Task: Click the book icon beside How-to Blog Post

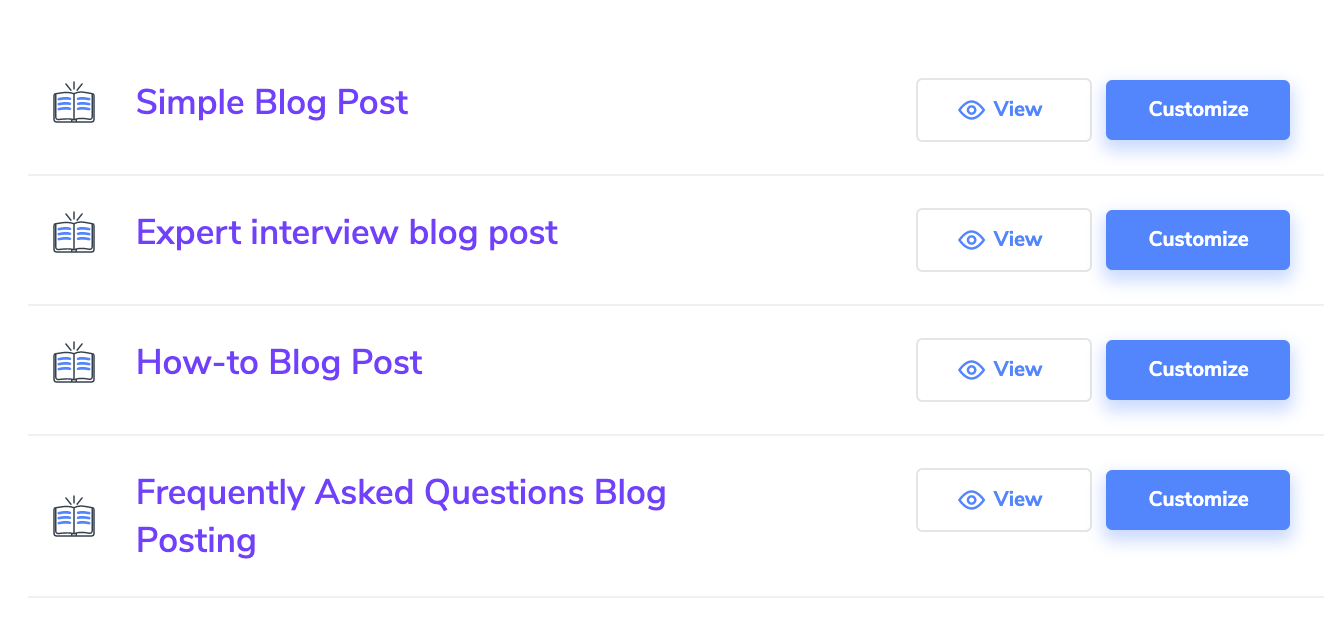Action: [73, 364]
